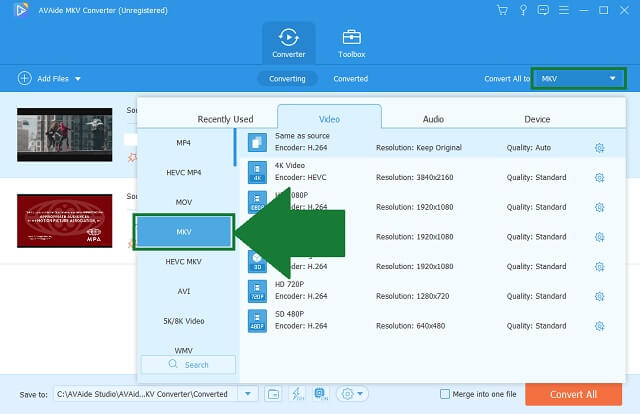Viewport: 640px width, 414px height.
Task: Switch to the Converter tab
Action: (x=289, y=43)
